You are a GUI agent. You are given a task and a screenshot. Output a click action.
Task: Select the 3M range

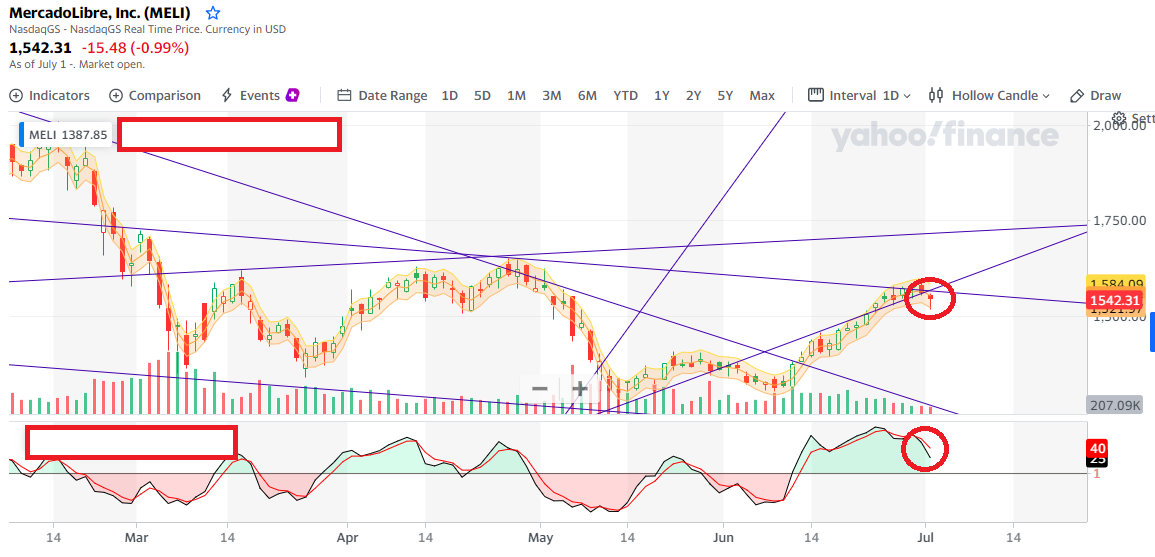[552, 95]
